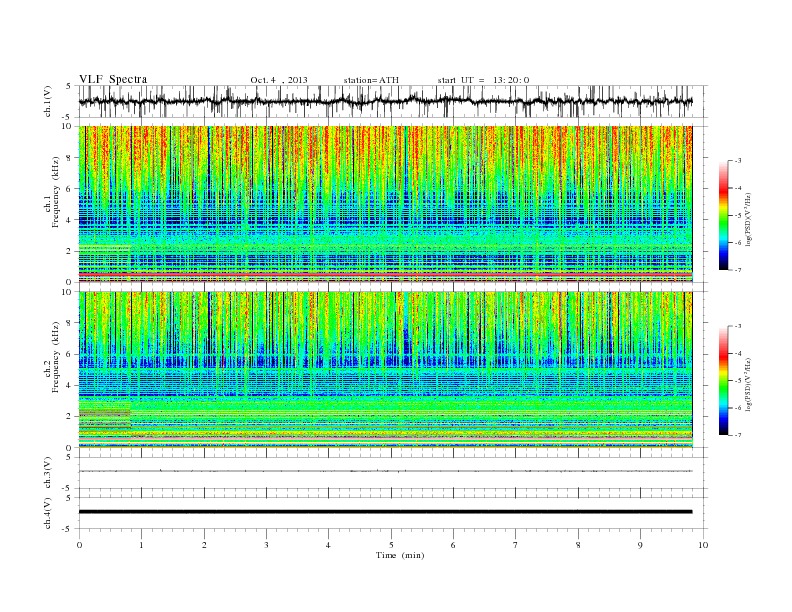Click the "ch.4(V)" axis label
Viewport: 792px width, 612px height.
(48, 513)
